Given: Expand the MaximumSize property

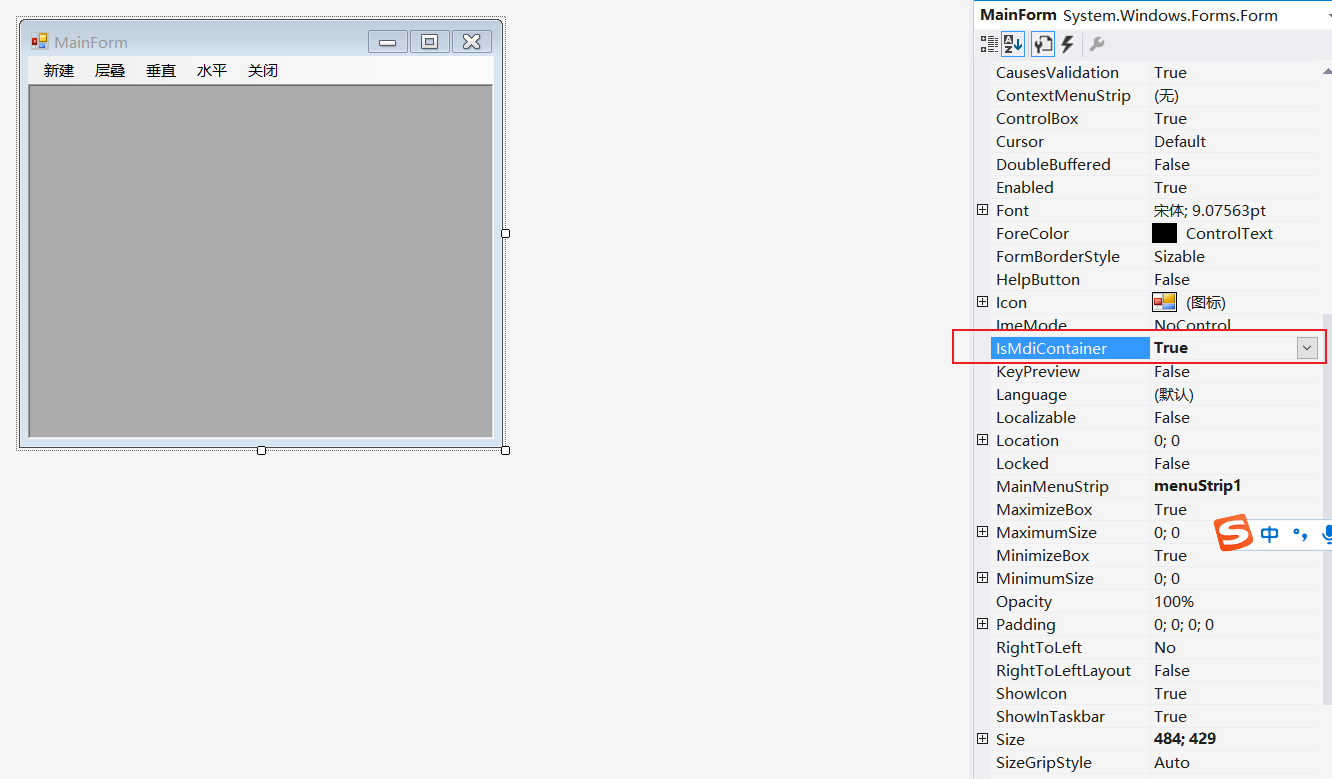Looking at the screenshot, I should (983, 532).
